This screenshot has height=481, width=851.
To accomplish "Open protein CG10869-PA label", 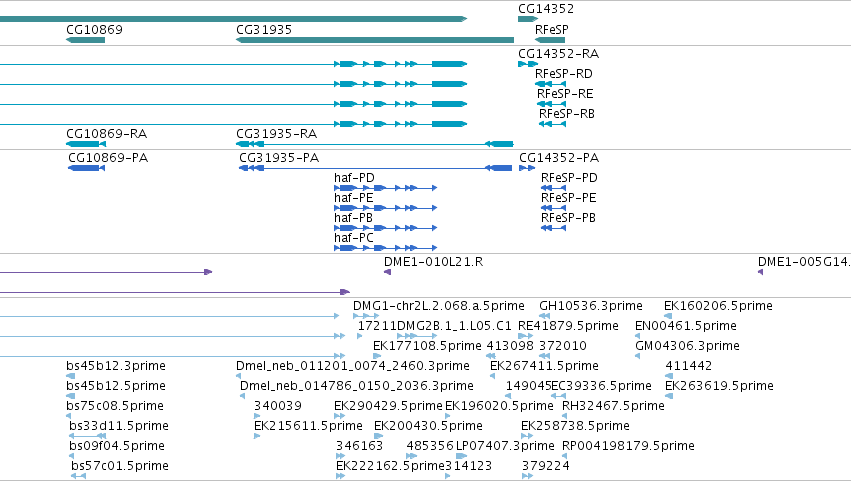I will [x=108, y=158].
